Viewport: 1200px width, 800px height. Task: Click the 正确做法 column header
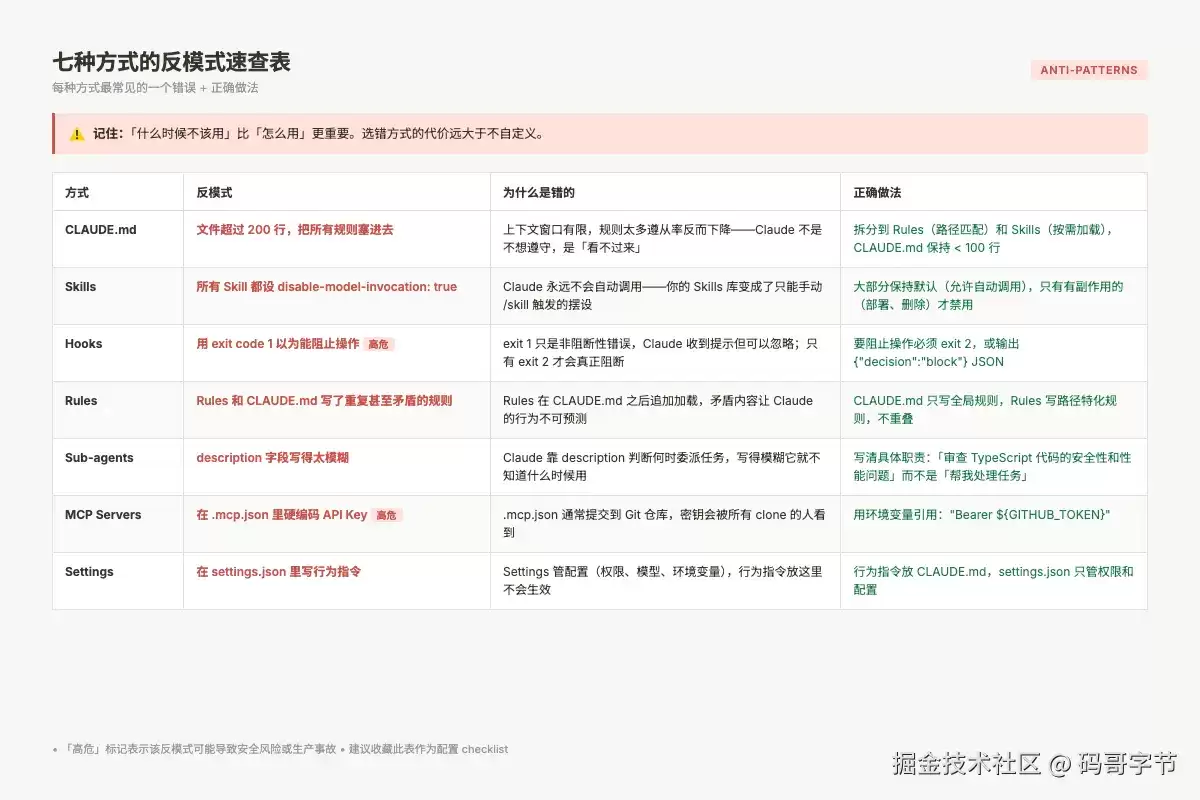click(877, 192)
